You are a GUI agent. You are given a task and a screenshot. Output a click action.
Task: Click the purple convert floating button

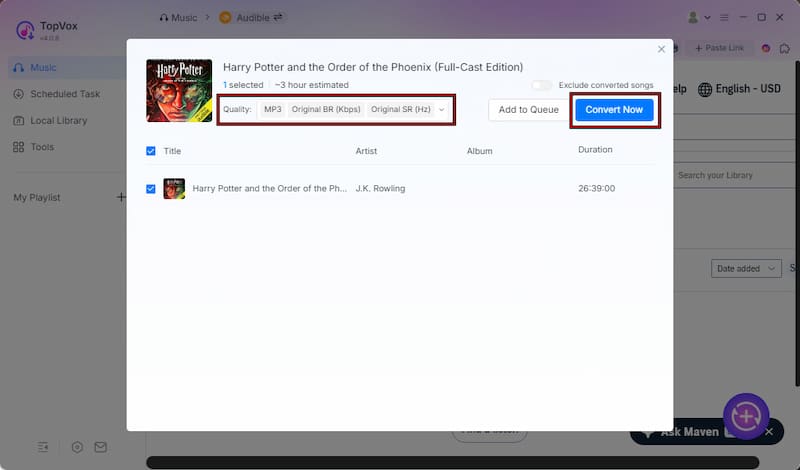[746, 416]
